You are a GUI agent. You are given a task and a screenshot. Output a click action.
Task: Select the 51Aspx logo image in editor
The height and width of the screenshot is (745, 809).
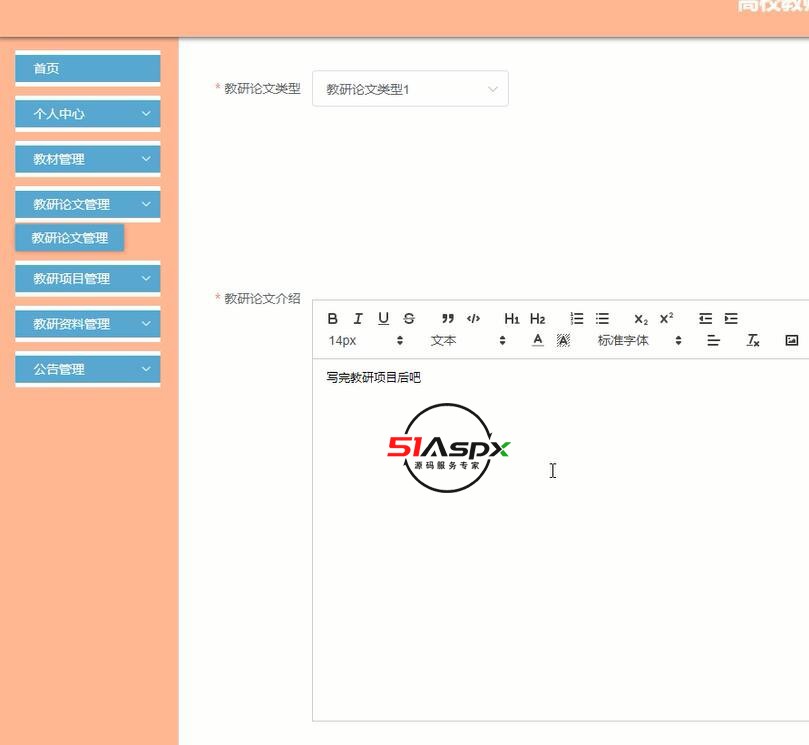(x=448, y=448)
